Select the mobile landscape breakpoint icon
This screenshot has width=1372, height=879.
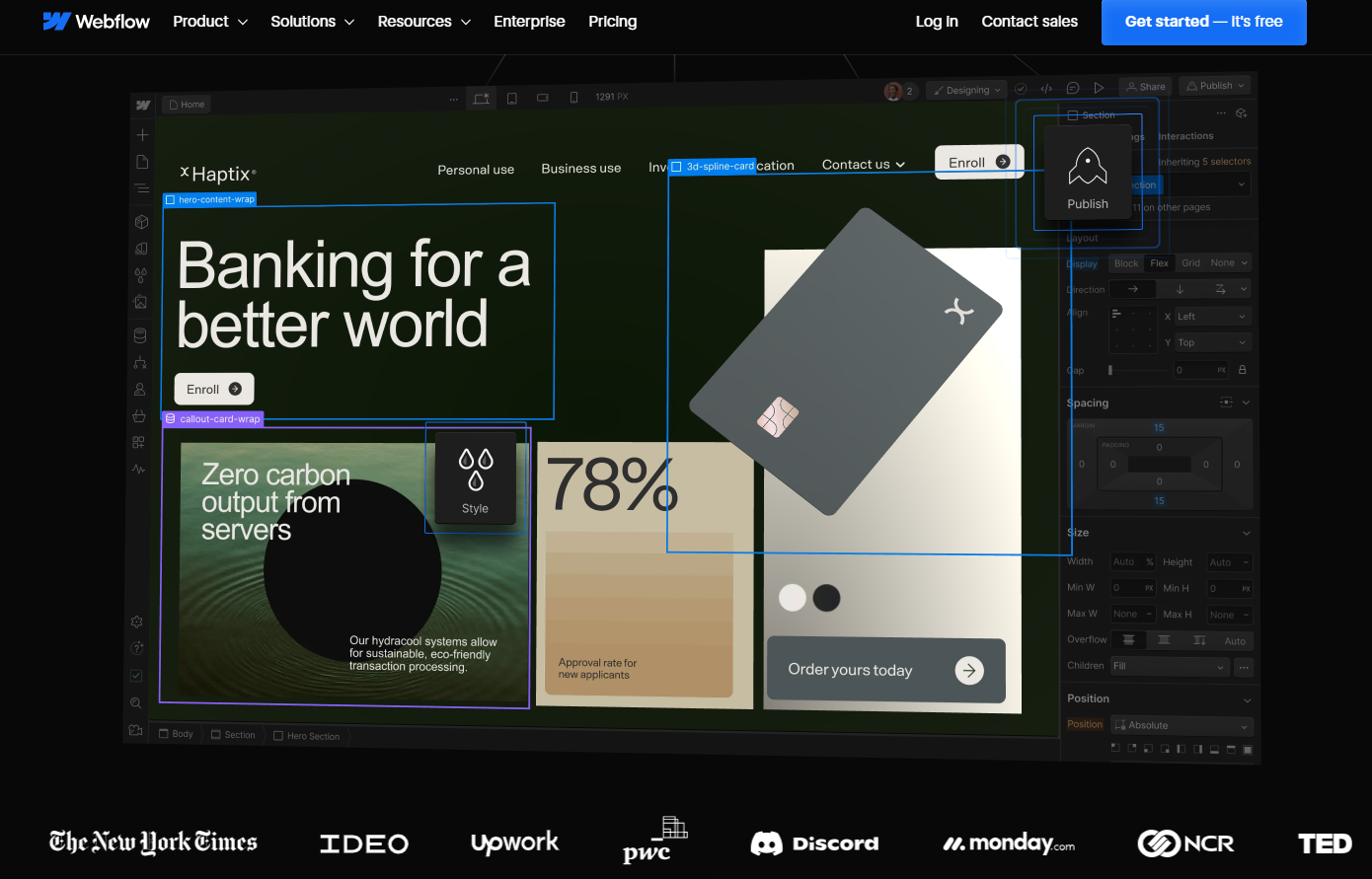tap(542, 98)
